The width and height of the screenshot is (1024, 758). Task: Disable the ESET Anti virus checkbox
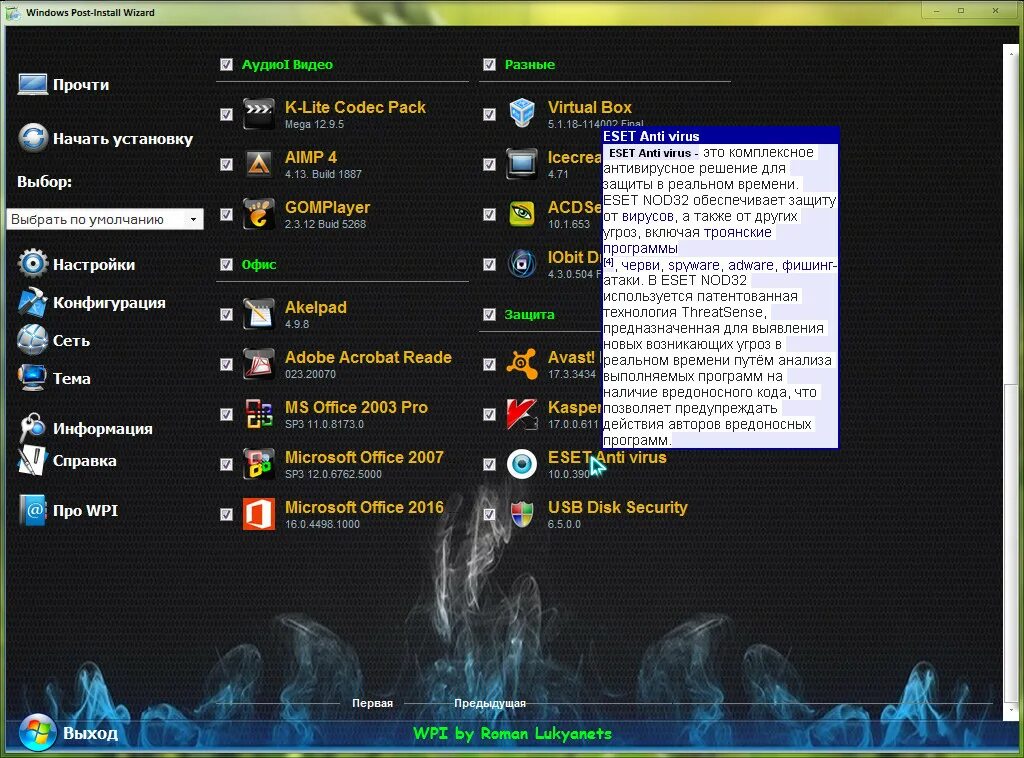(490, 464)
